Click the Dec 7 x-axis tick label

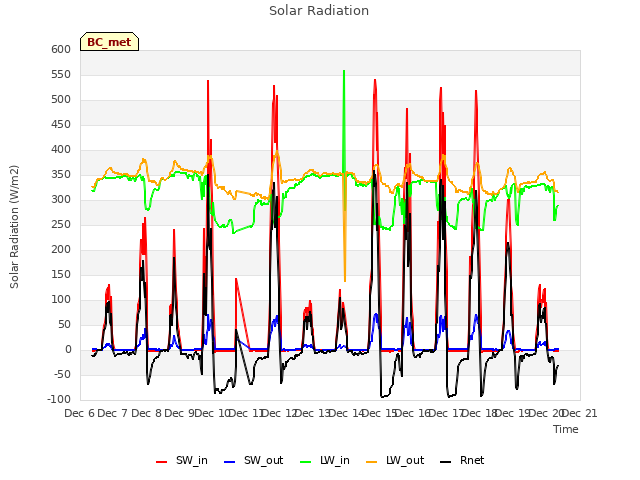(x=113, y=413)
